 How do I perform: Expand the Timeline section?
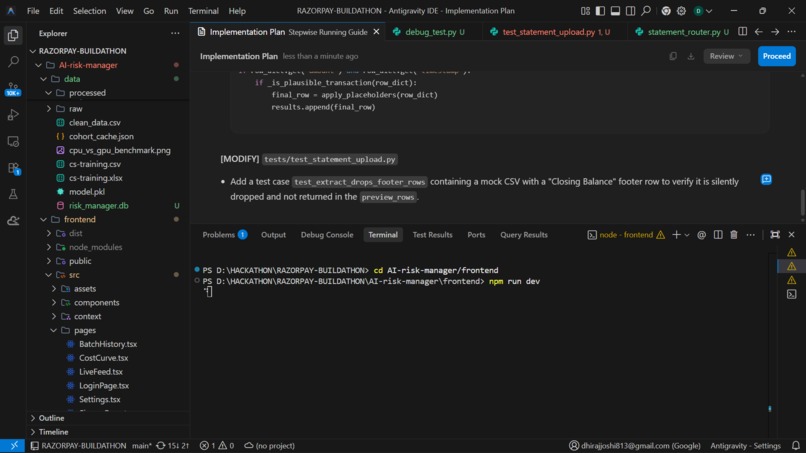53,432
